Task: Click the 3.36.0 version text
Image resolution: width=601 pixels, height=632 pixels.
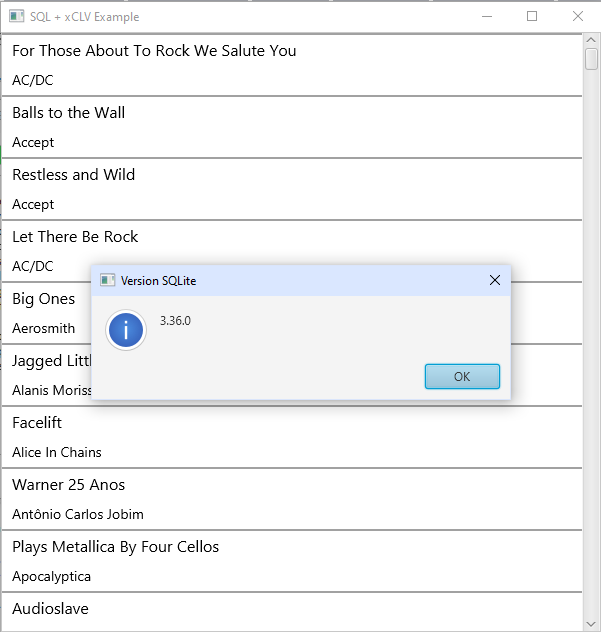Action: point(175,321)
